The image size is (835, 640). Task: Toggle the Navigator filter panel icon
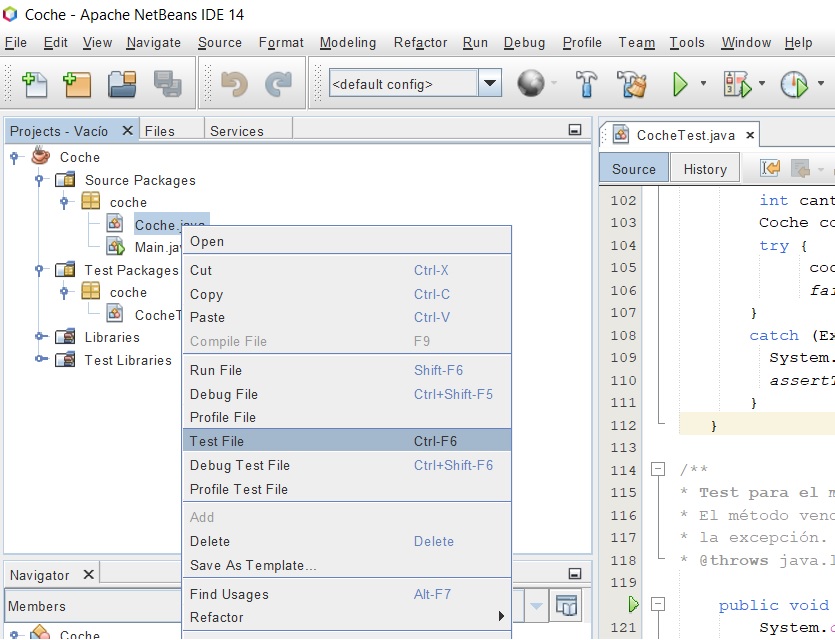(x=567, y=605)
